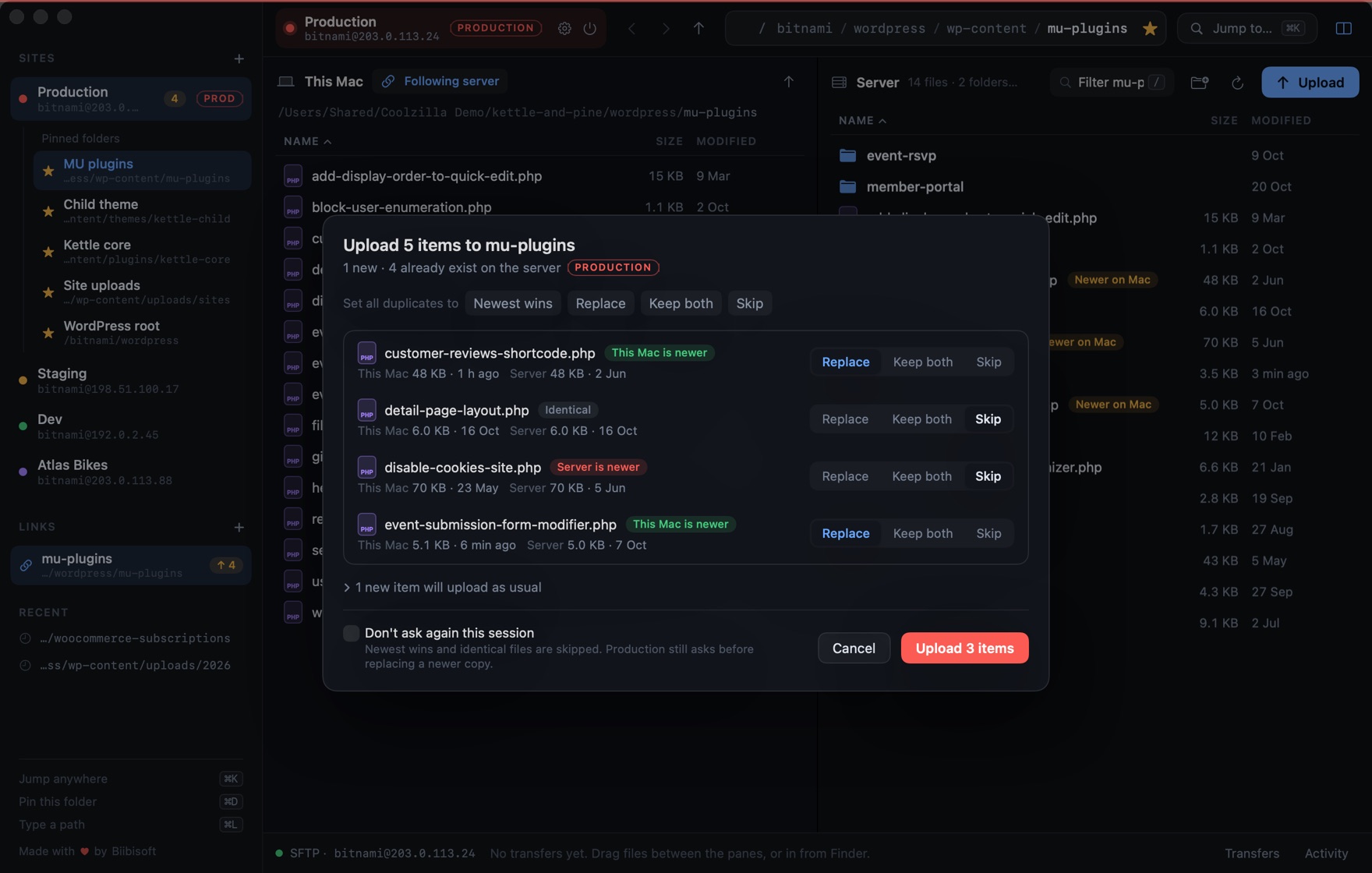Go forward with the right arrow

point(666,28)
